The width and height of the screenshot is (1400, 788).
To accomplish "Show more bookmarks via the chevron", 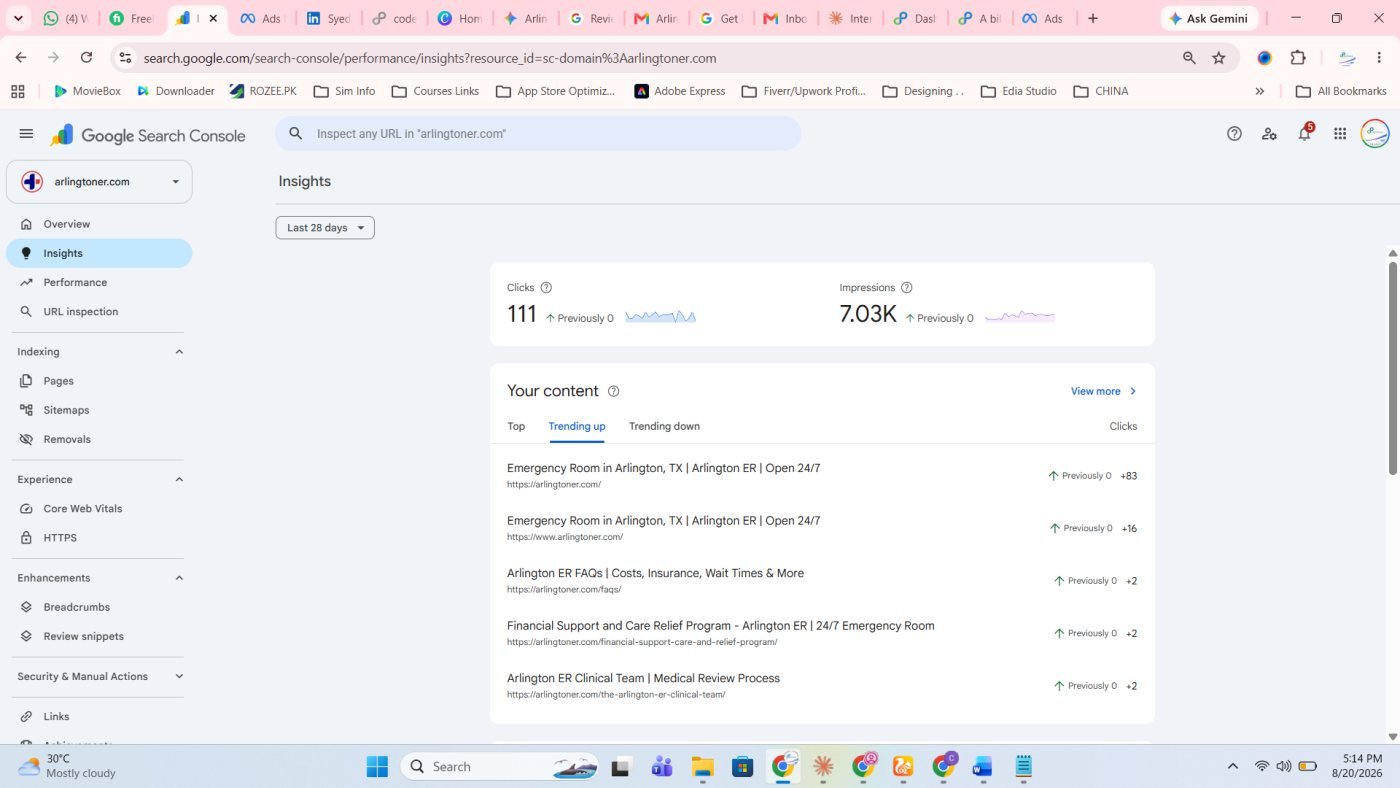I will point(1259,91).
